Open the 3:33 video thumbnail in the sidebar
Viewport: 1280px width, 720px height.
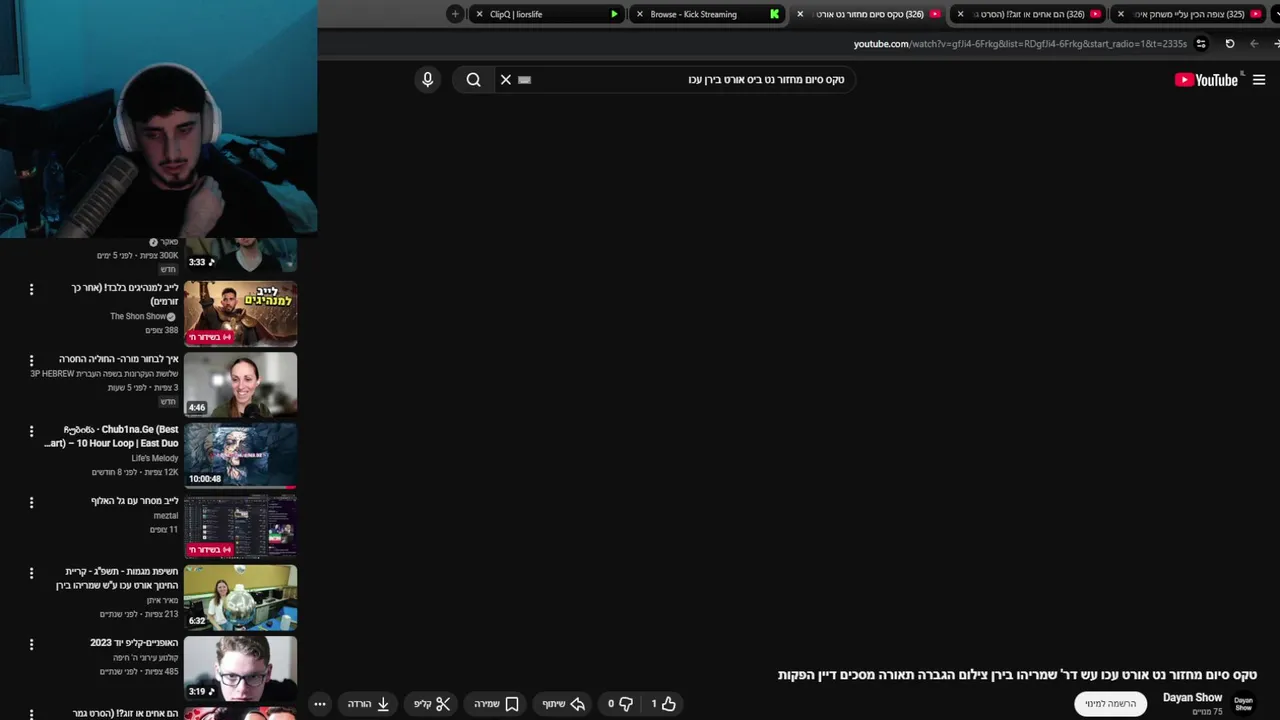(x=240, y=255)
